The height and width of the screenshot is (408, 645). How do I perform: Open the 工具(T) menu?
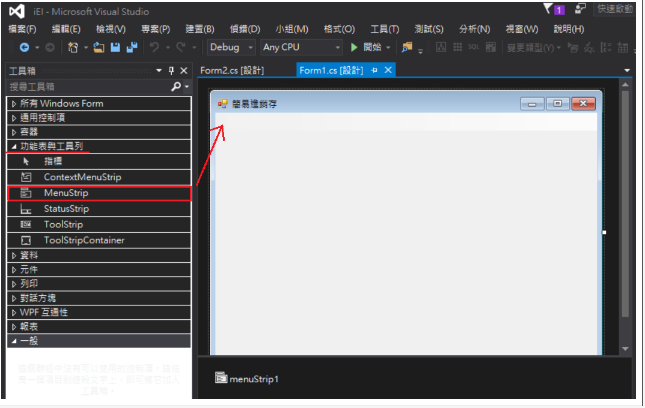pos(383,29)
